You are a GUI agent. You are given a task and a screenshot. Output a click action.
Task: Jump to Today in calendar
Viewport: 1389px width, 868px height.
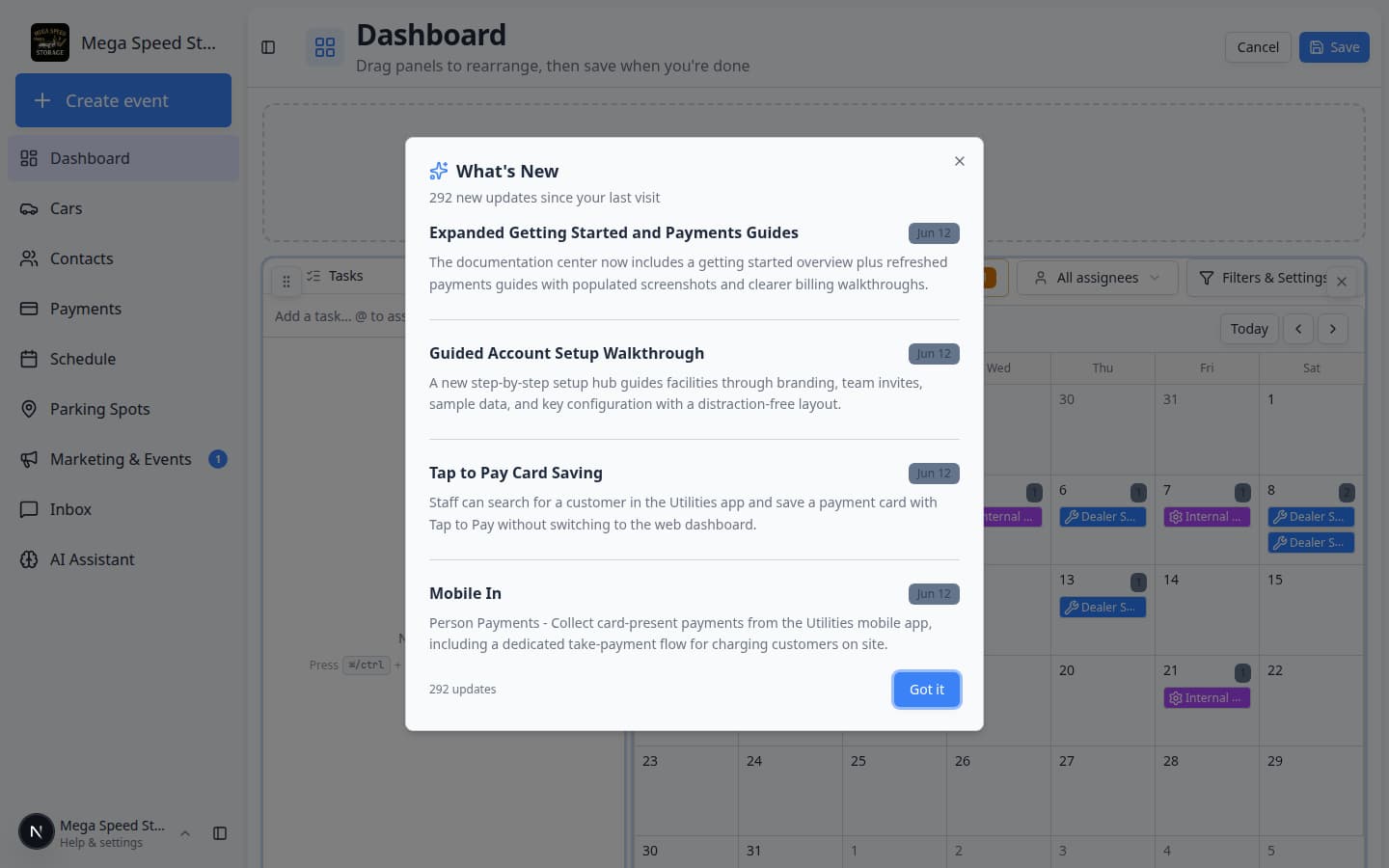pos(1249,329)
